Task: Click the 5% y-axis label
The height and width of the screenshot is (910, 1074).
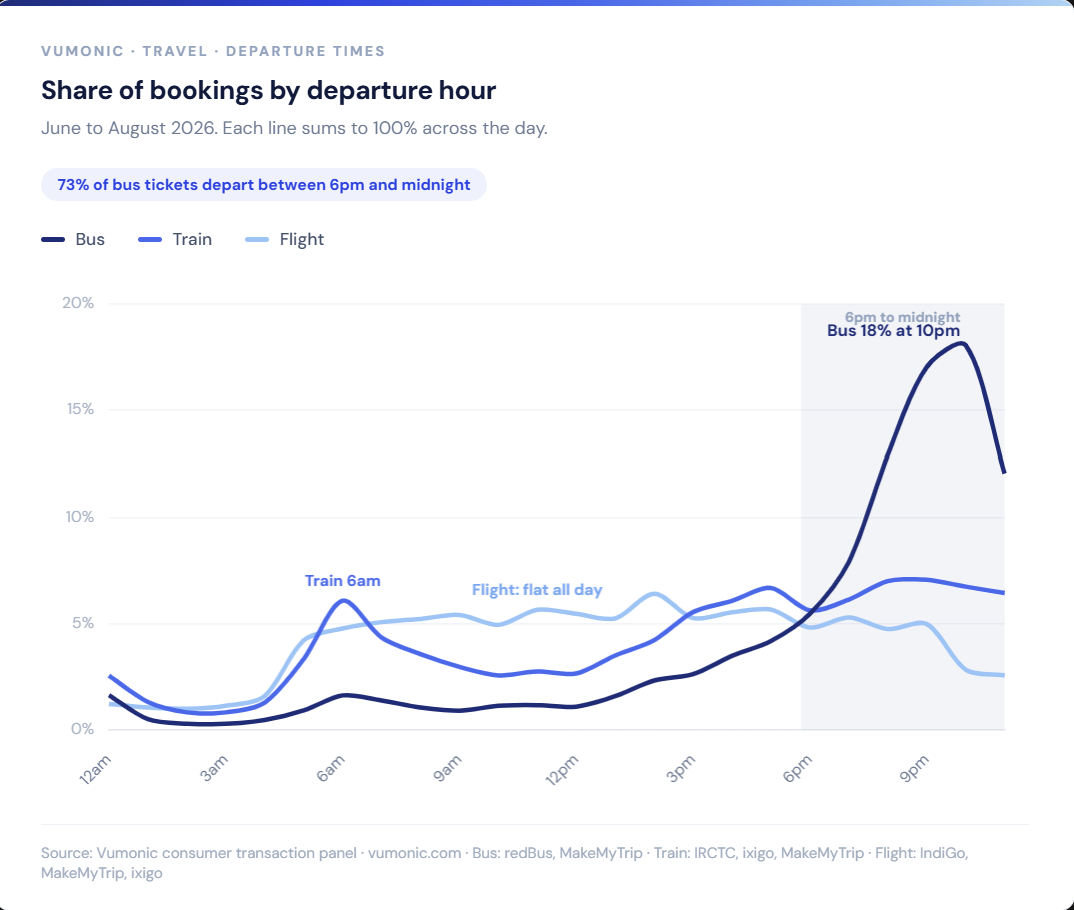Action: click(82, 623)
